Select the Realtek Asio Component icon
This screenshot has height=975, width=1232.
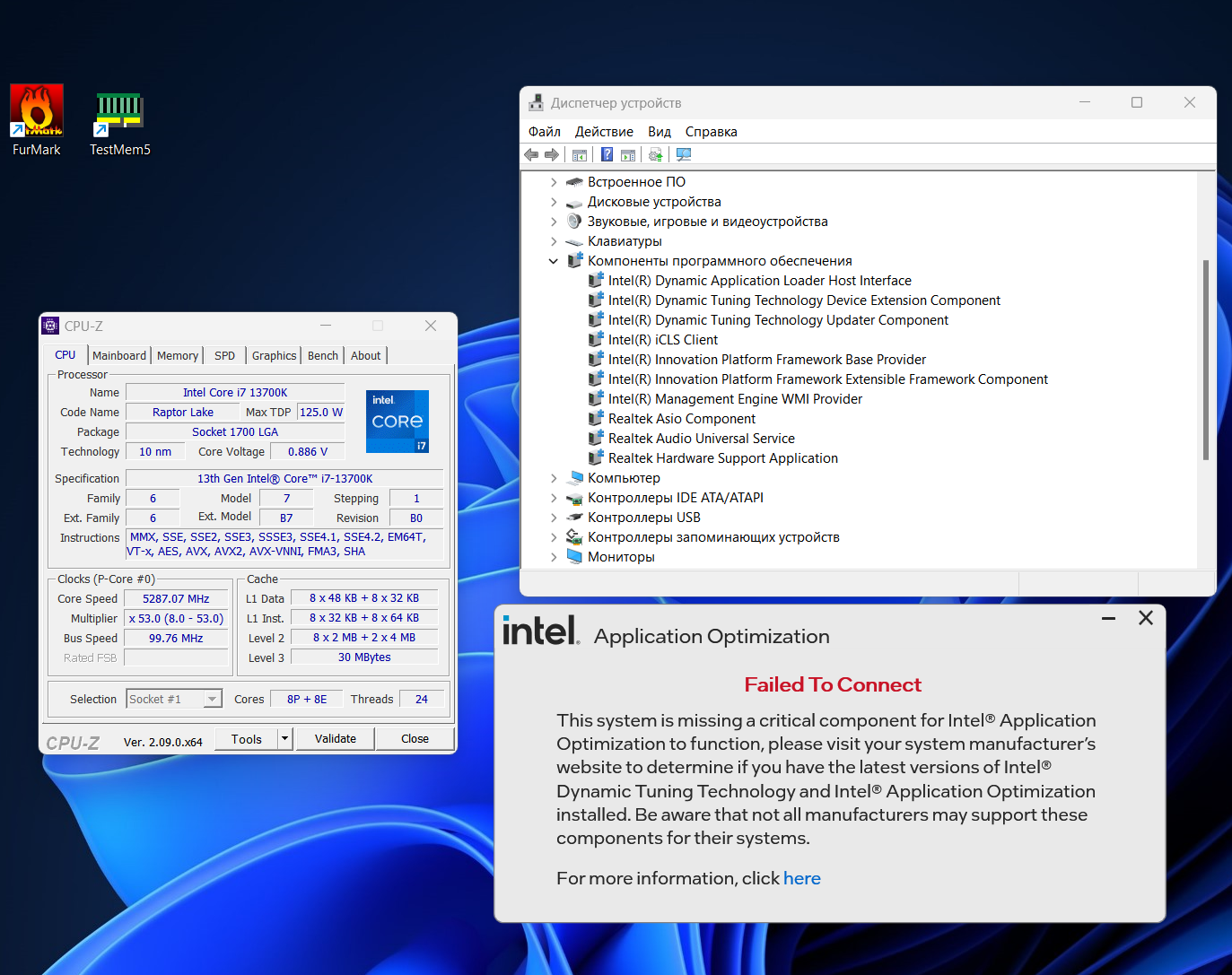[x=596, y=419]
